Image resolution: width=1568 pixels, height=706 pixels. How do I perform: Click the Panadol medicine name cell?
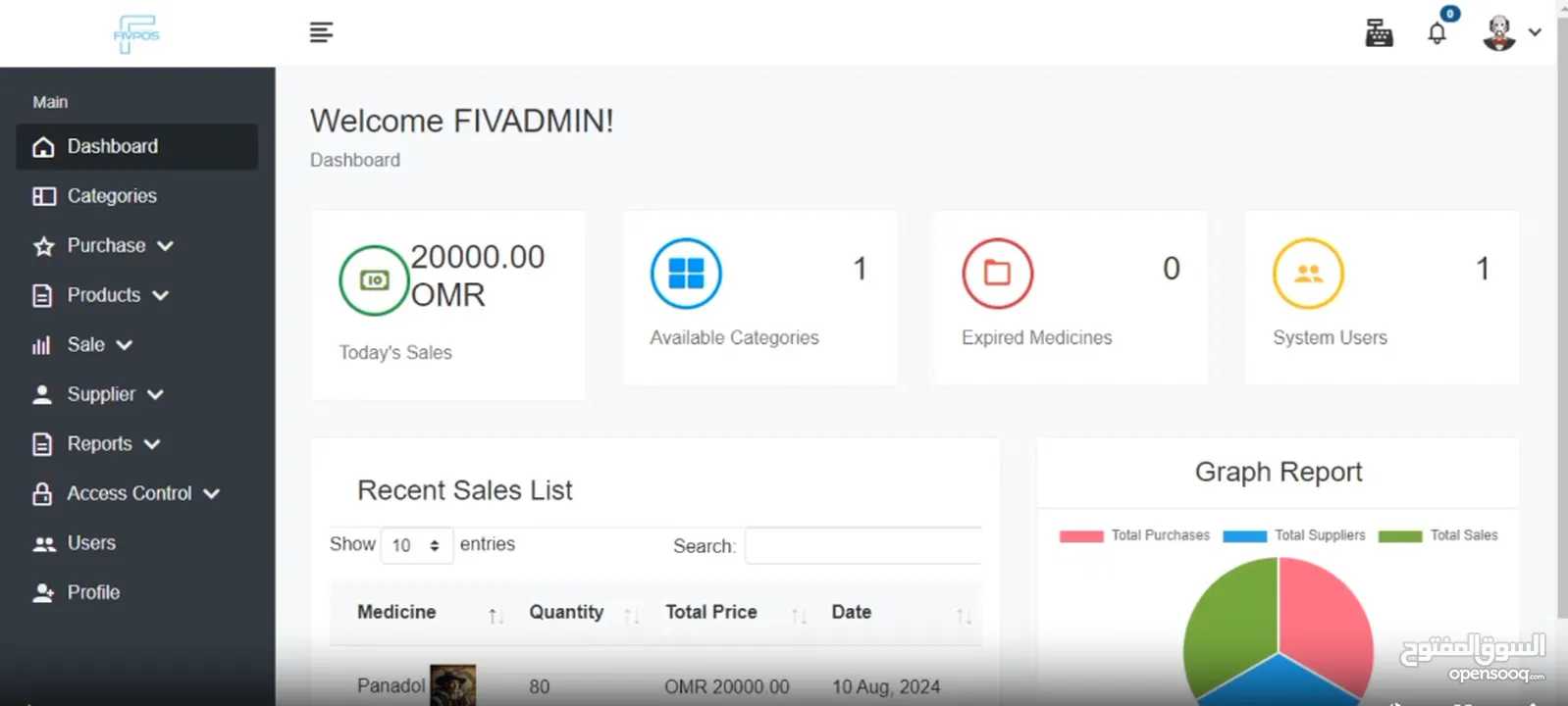(391, 686)
